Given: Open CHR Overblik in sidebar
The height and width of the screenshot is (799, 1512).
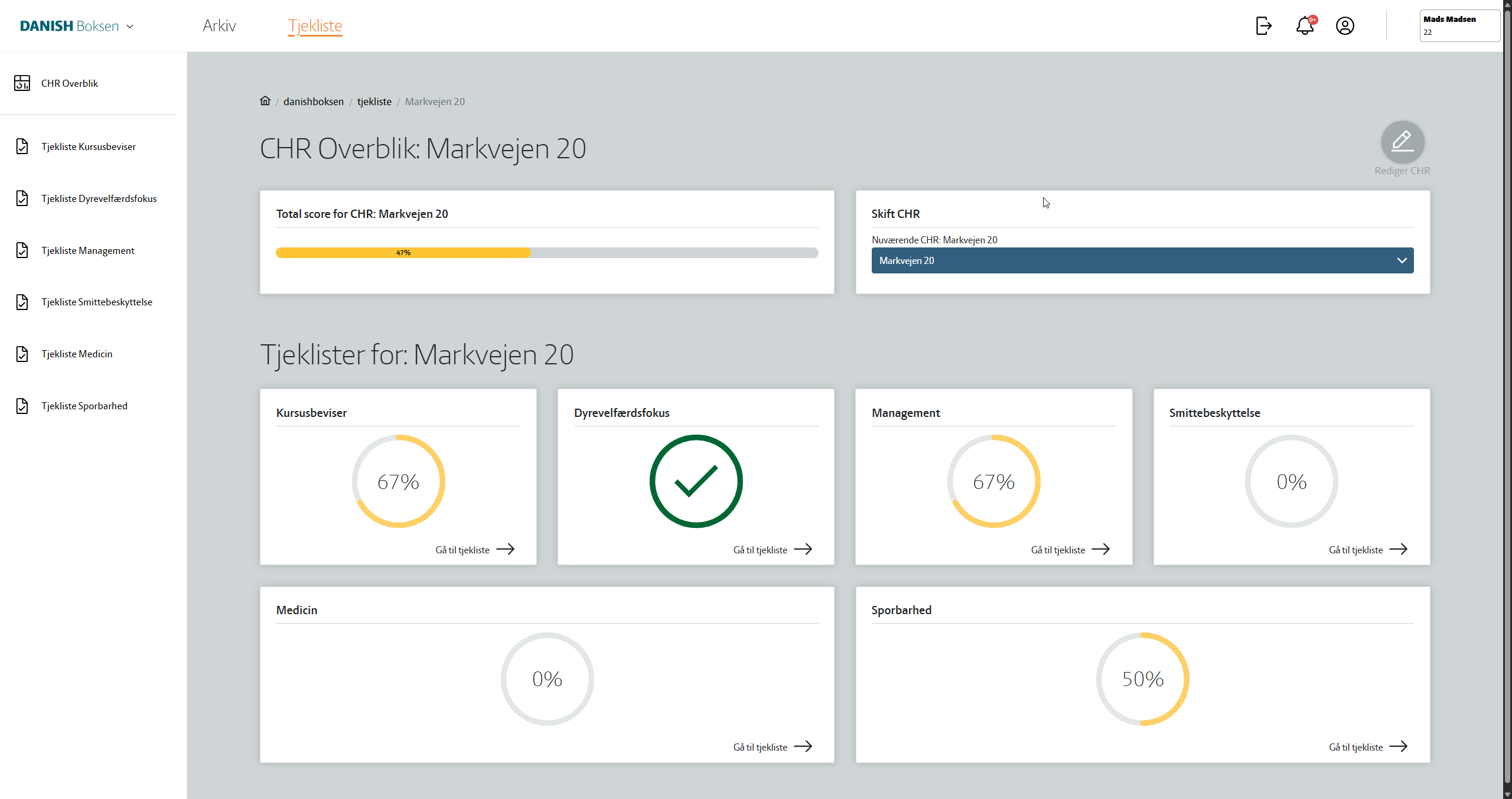Looking at the screenshot, I should point(69,83).
